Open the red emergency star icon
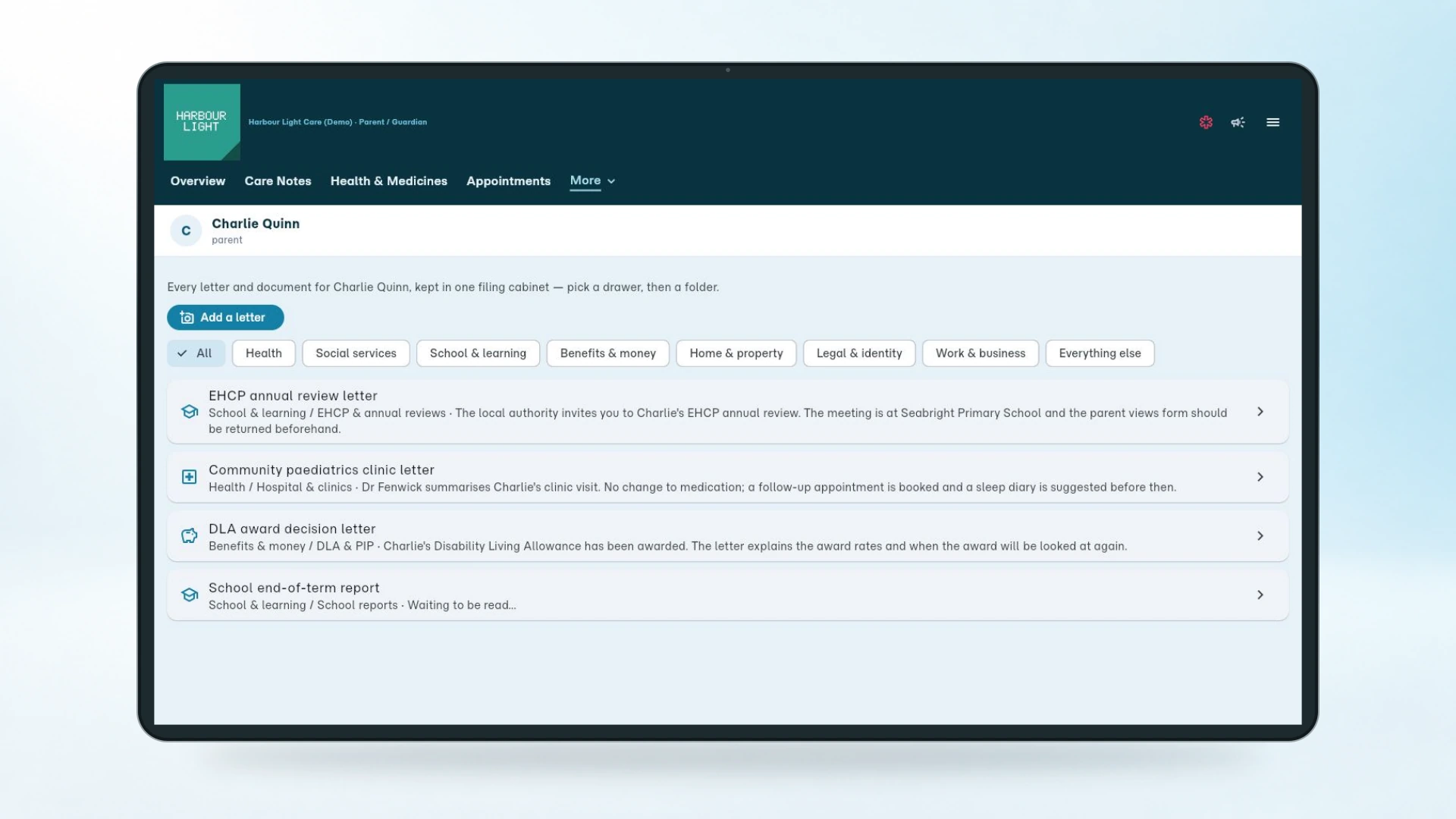This screenshot has width=1456, height=819. coord(1206,122)
